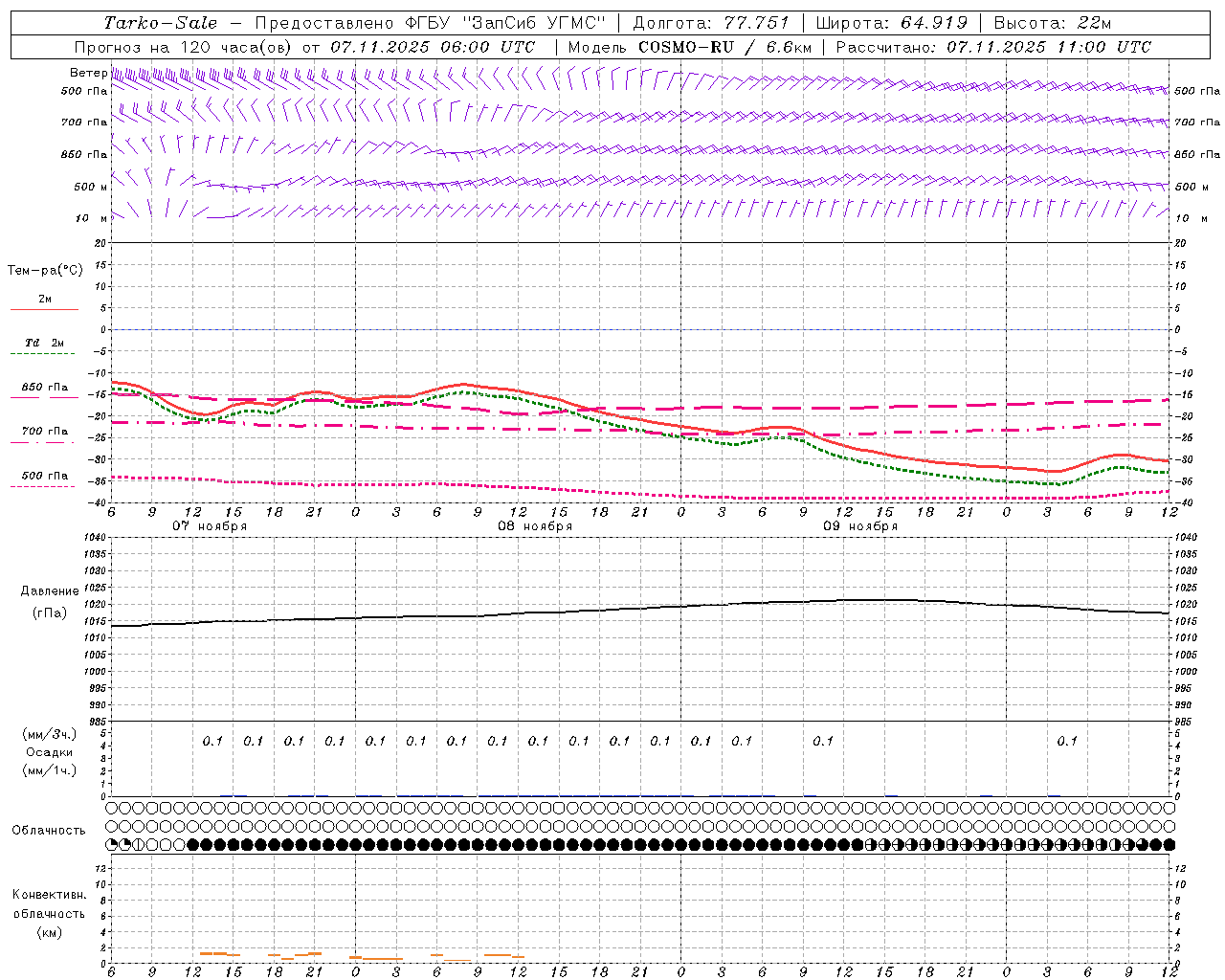Click the 'Конвективн.' convective cloud label
The width and height of the screenshot is (1225, 980).
click(49, 895)
